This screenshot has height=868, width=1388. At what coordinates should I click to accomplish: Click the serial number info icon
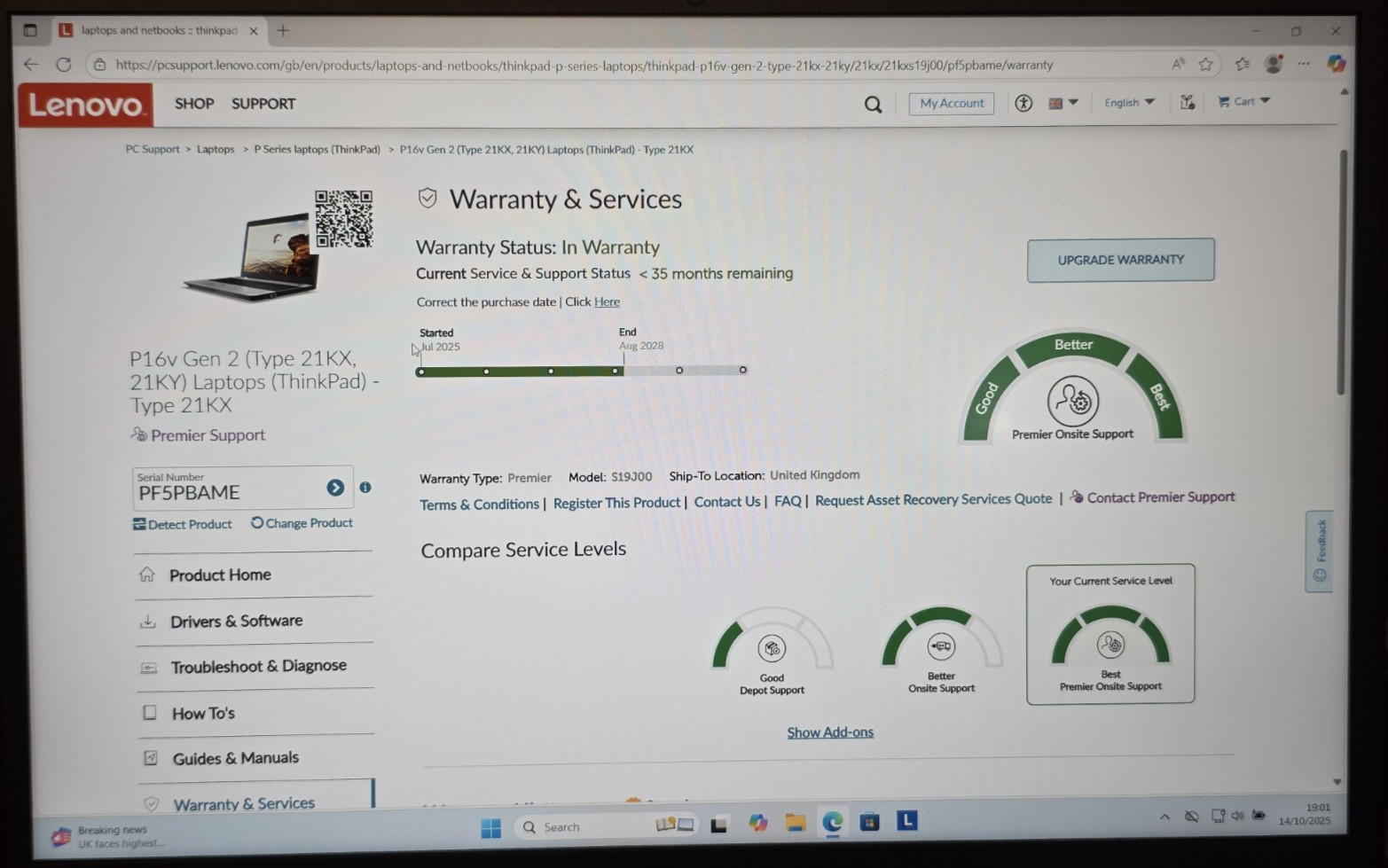click(x=365, y=487)
